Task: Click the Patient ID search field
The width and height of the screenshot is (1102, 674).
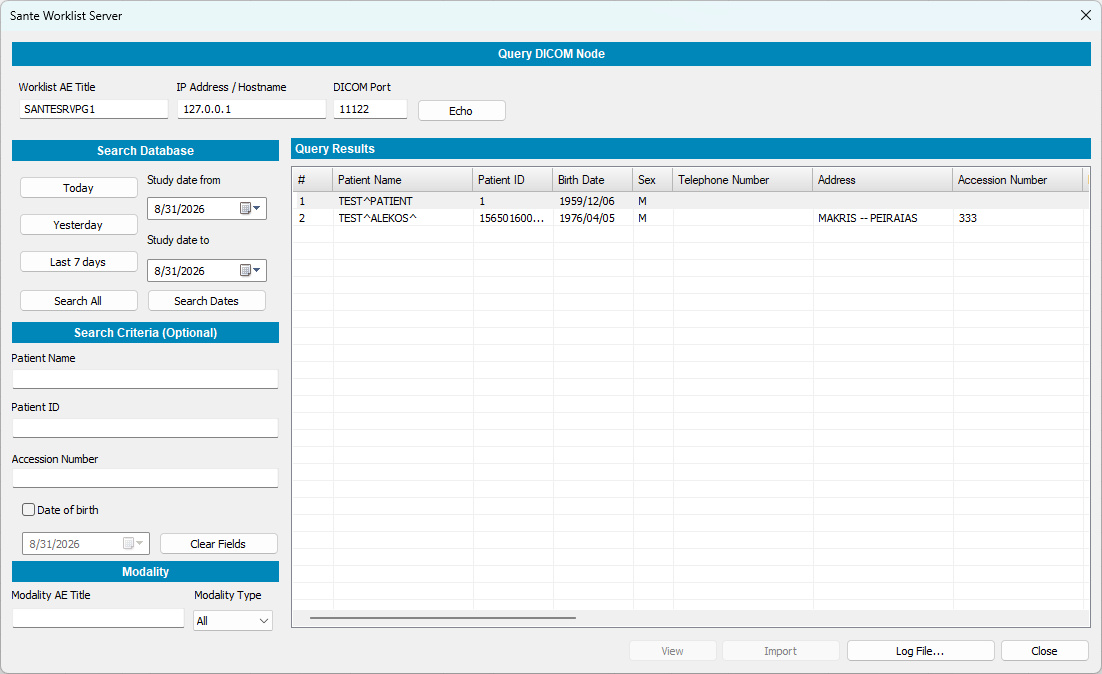Action: tap(145, 428)
